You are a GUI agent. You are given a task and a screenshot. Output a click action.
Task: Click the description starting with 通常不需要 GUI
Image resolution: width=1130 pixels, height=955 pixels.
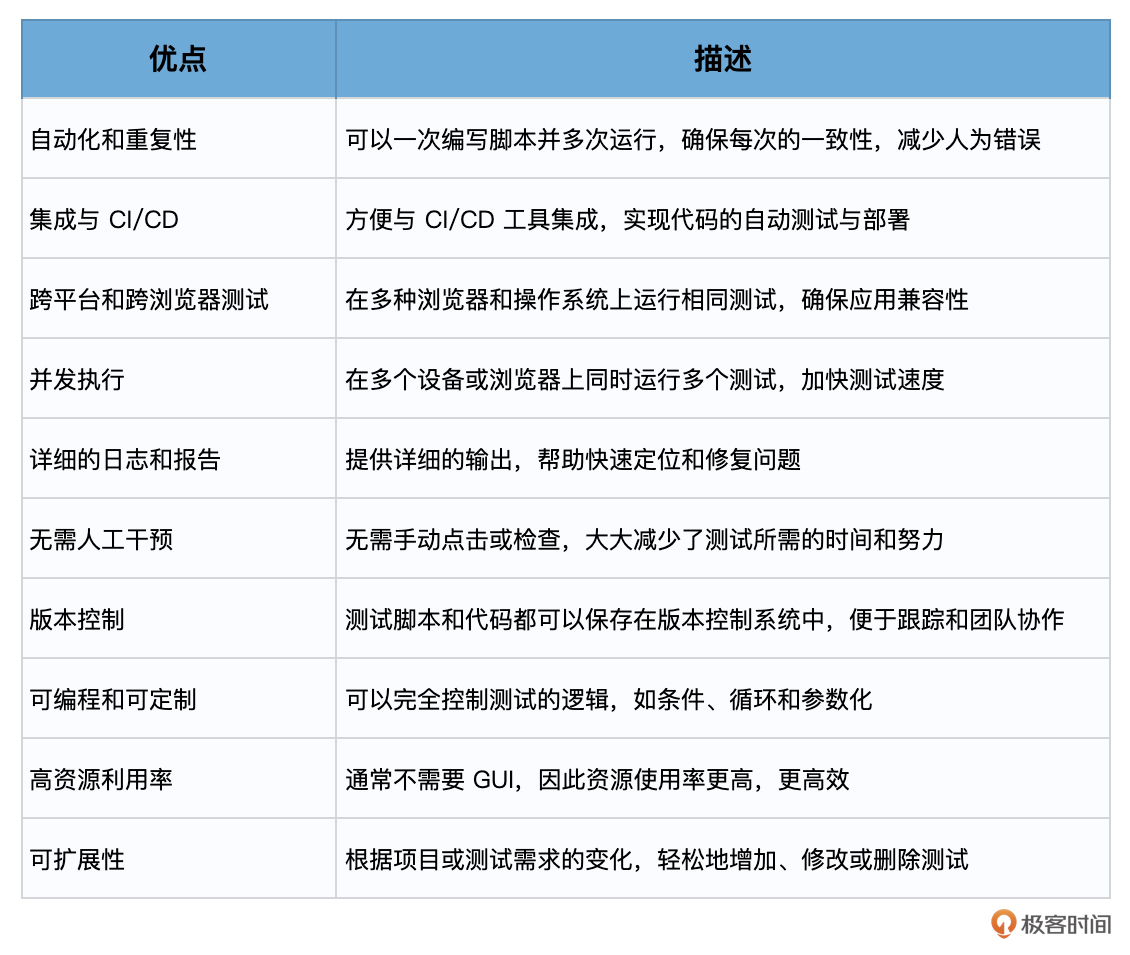(597, 779)
